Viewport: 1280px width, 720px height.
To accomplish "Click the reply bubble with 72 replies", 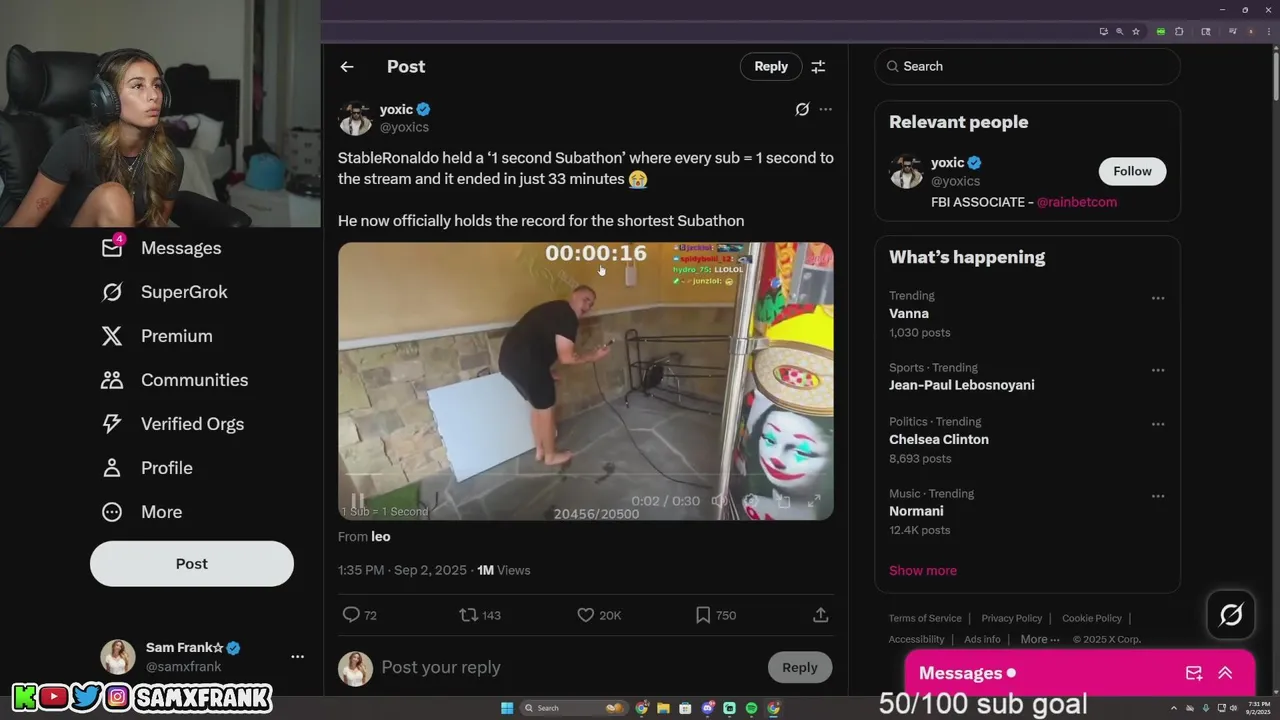I will tap(360, 615).
